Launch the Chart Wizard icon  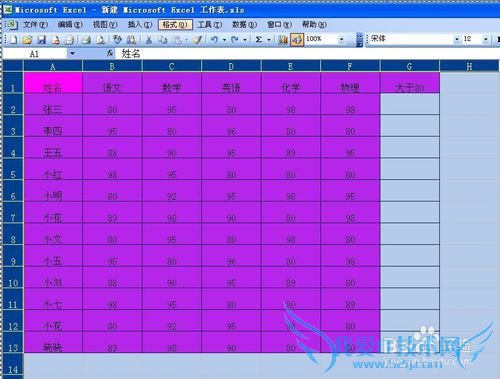(283, 40)
